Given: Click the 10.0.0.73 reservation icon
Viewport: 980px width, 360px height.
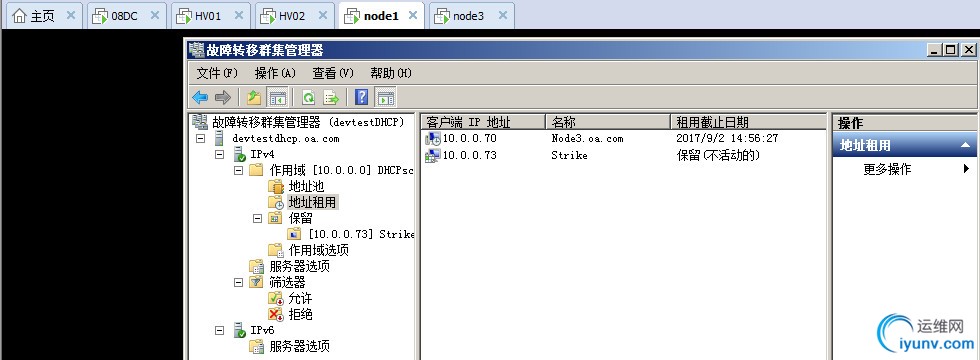Looking at the screenshot, I should pyautogui.click(x=432, y=155).
